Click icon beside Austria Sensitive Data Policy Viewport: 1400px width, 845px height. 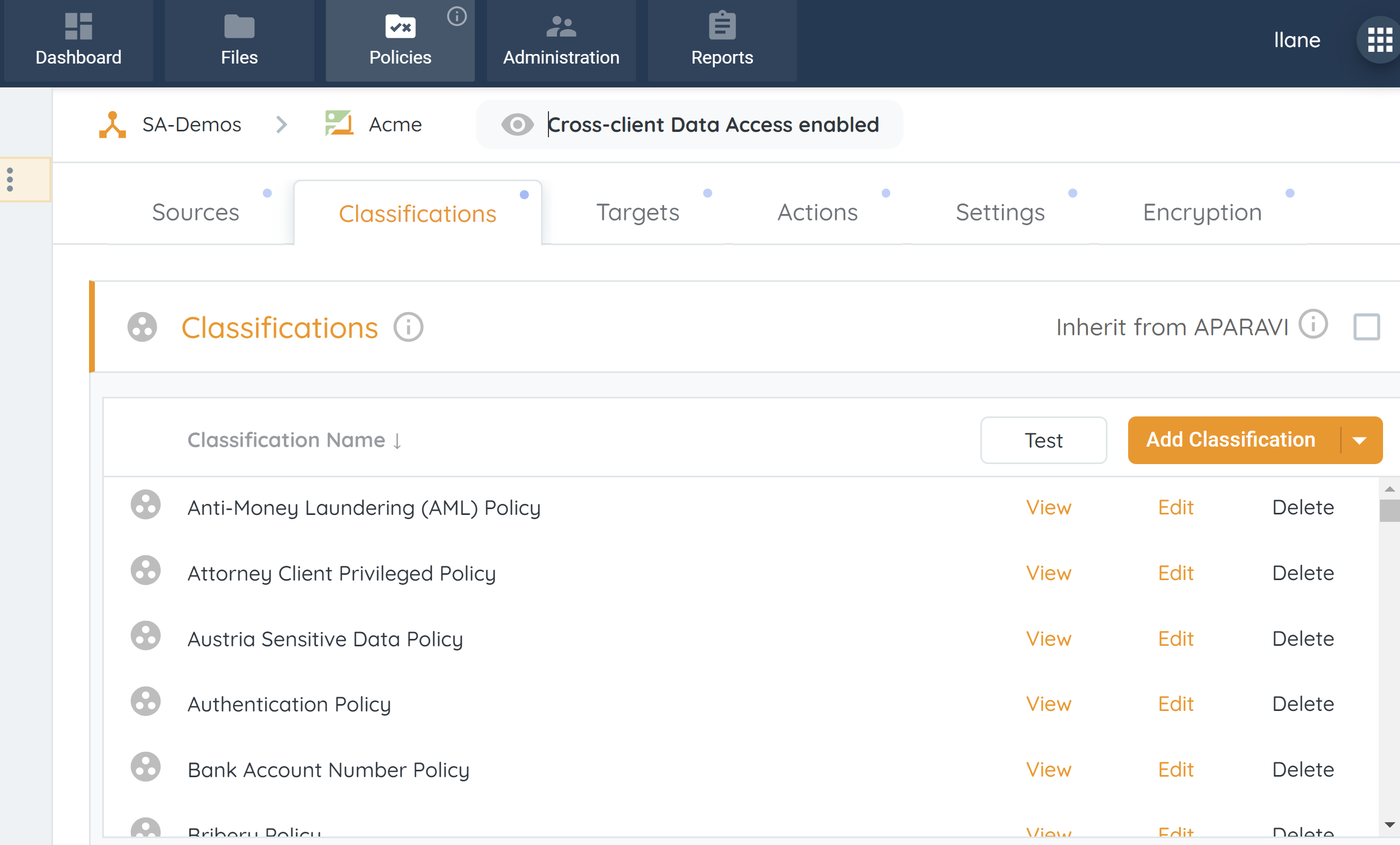pos(145,636)
